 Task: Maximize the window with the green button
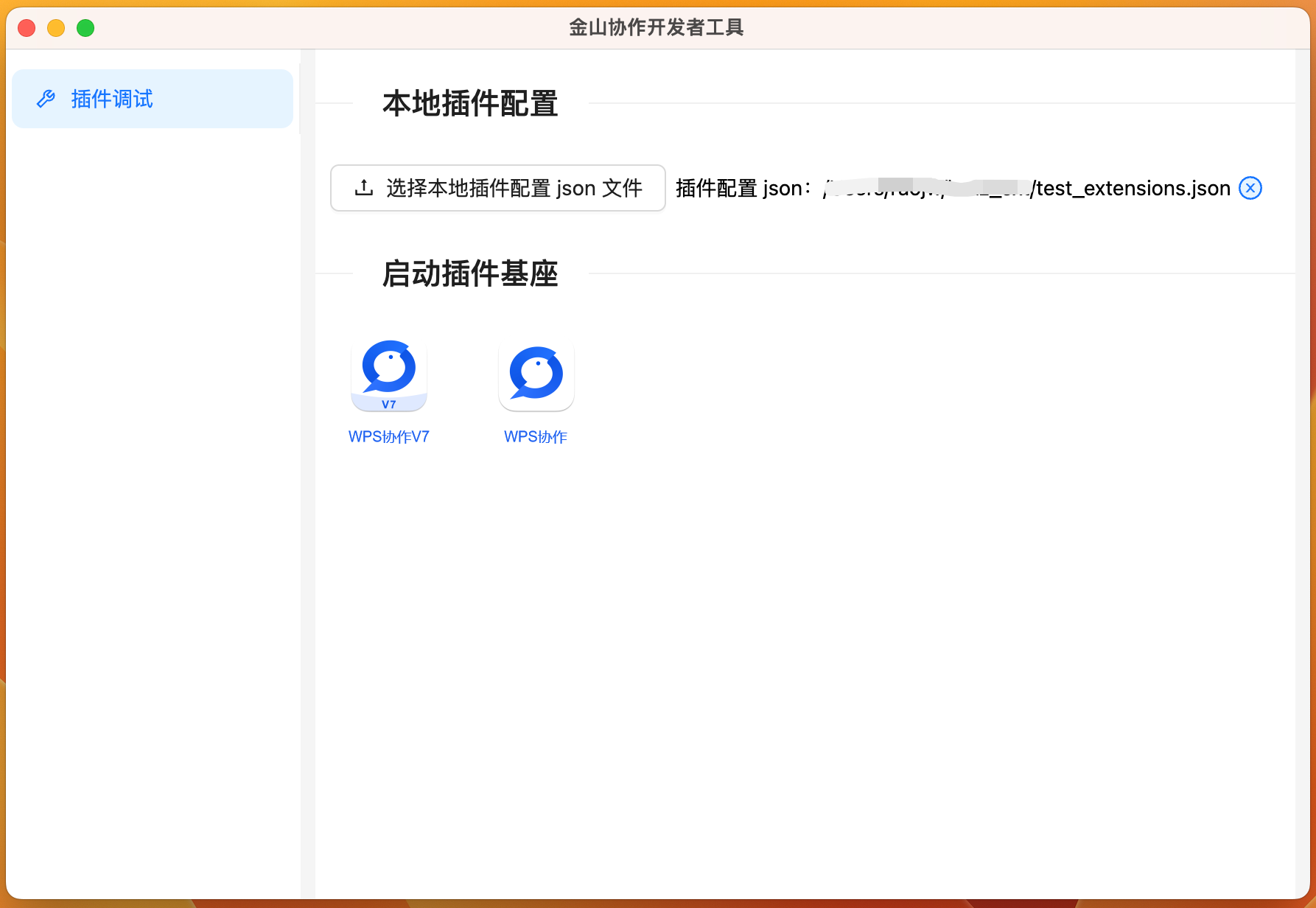coord(85,28)
